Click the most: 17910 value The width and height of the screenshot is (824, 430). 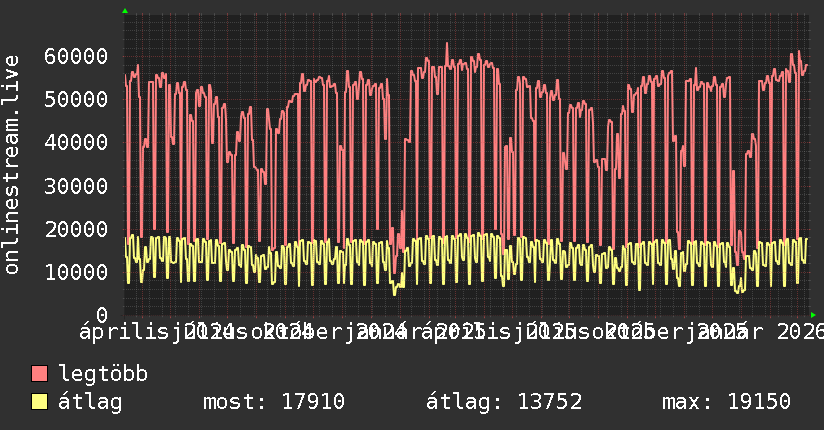(274, 402)
